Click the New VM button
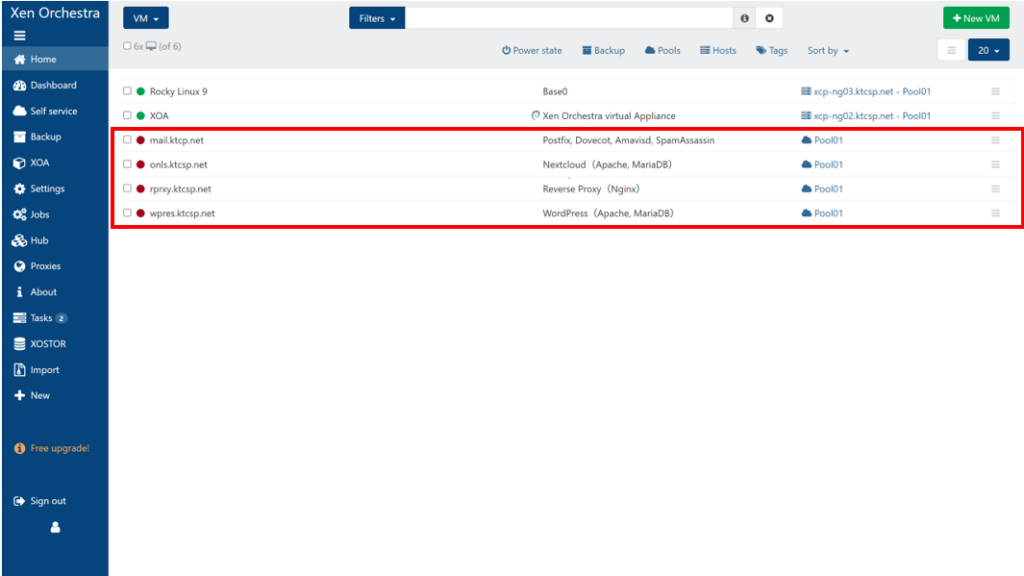1024x576 pixels. pyautogui.click(x=976, y=18)
